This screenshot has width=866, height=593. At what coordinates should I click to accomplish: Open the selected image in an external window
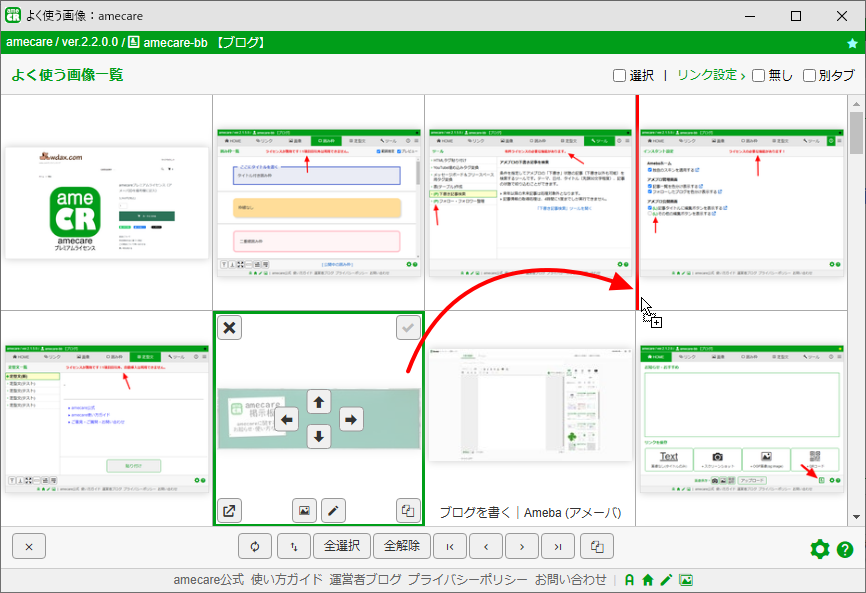click(229, 511)
